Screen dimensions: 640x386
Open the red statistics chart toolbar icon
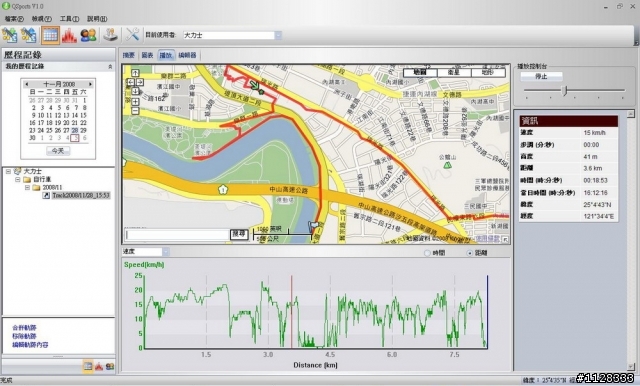(69, 35)
